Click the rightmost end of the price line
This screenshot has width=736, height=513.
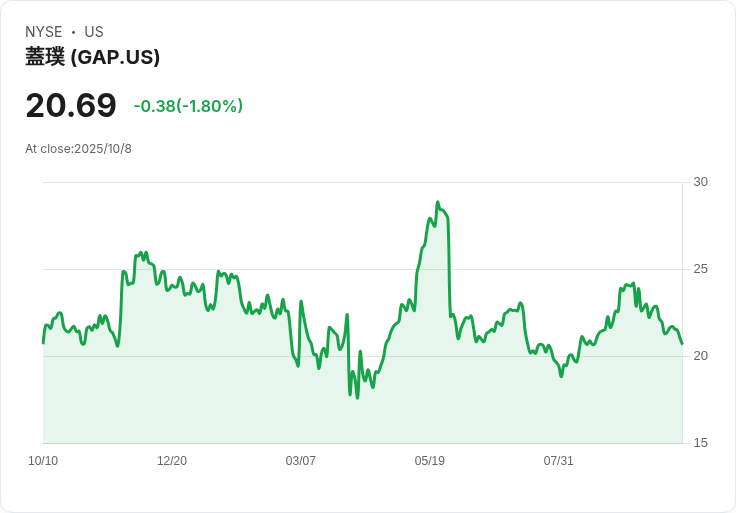682,344
